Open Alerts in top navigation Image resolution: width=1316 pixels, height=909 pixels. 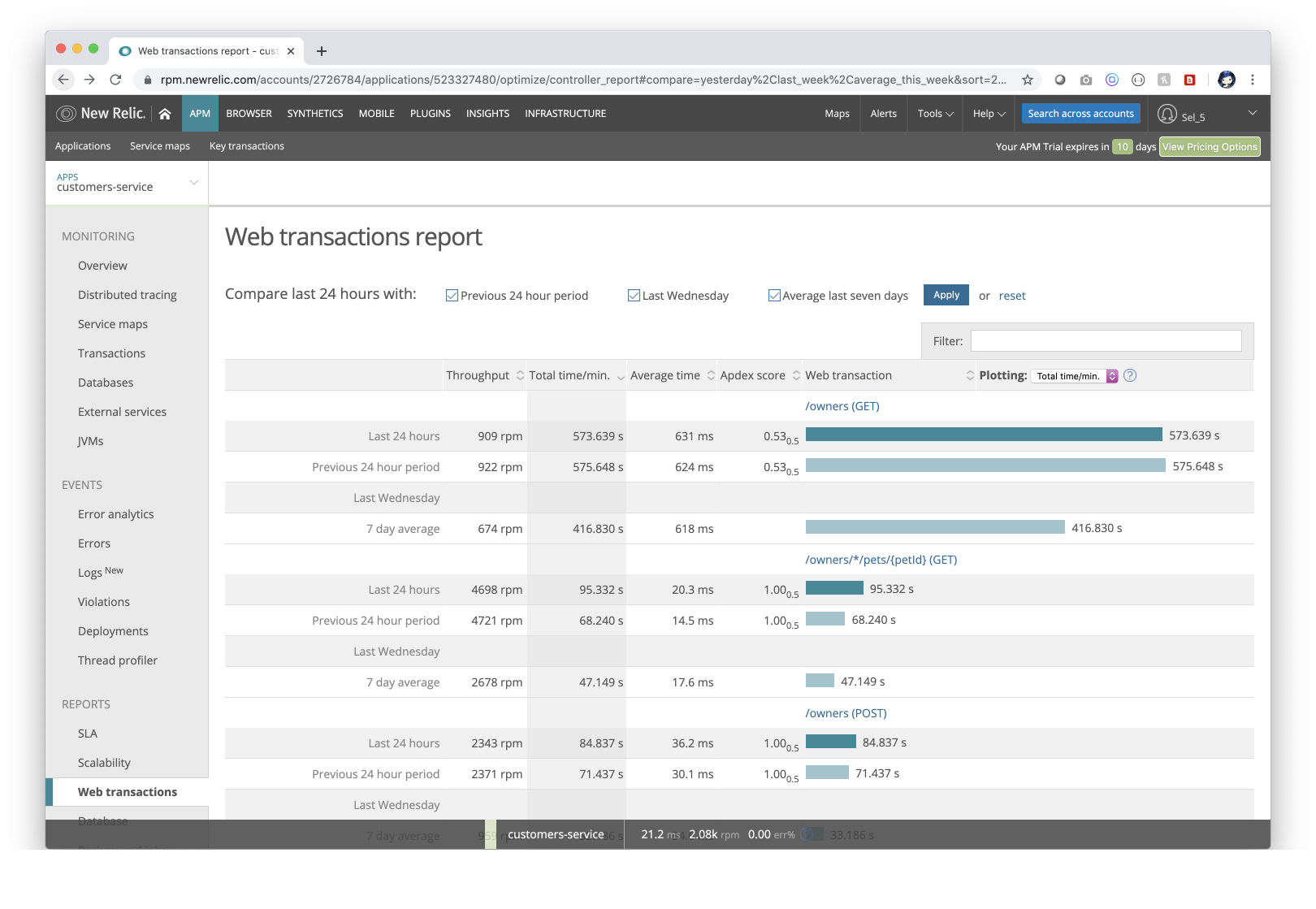click(x=884, y=114)
